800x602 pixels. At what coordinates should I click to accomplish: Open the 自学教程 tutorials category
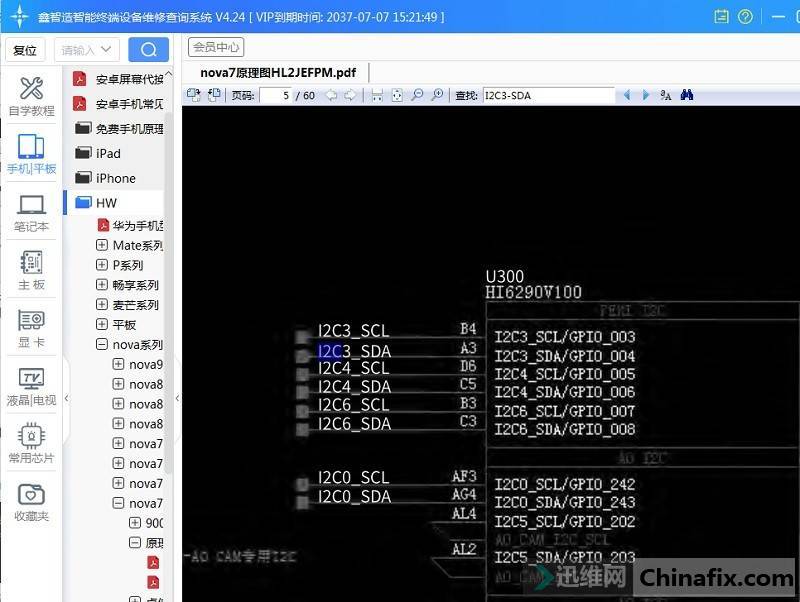[x=31, y=96]
